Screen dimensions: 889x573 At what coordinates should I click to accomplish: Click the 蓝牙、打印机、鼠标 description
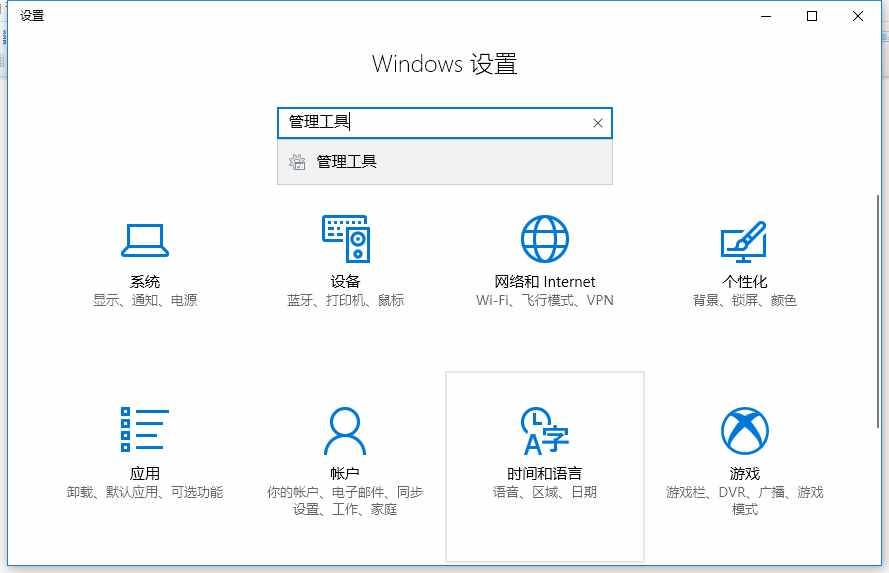345,300
